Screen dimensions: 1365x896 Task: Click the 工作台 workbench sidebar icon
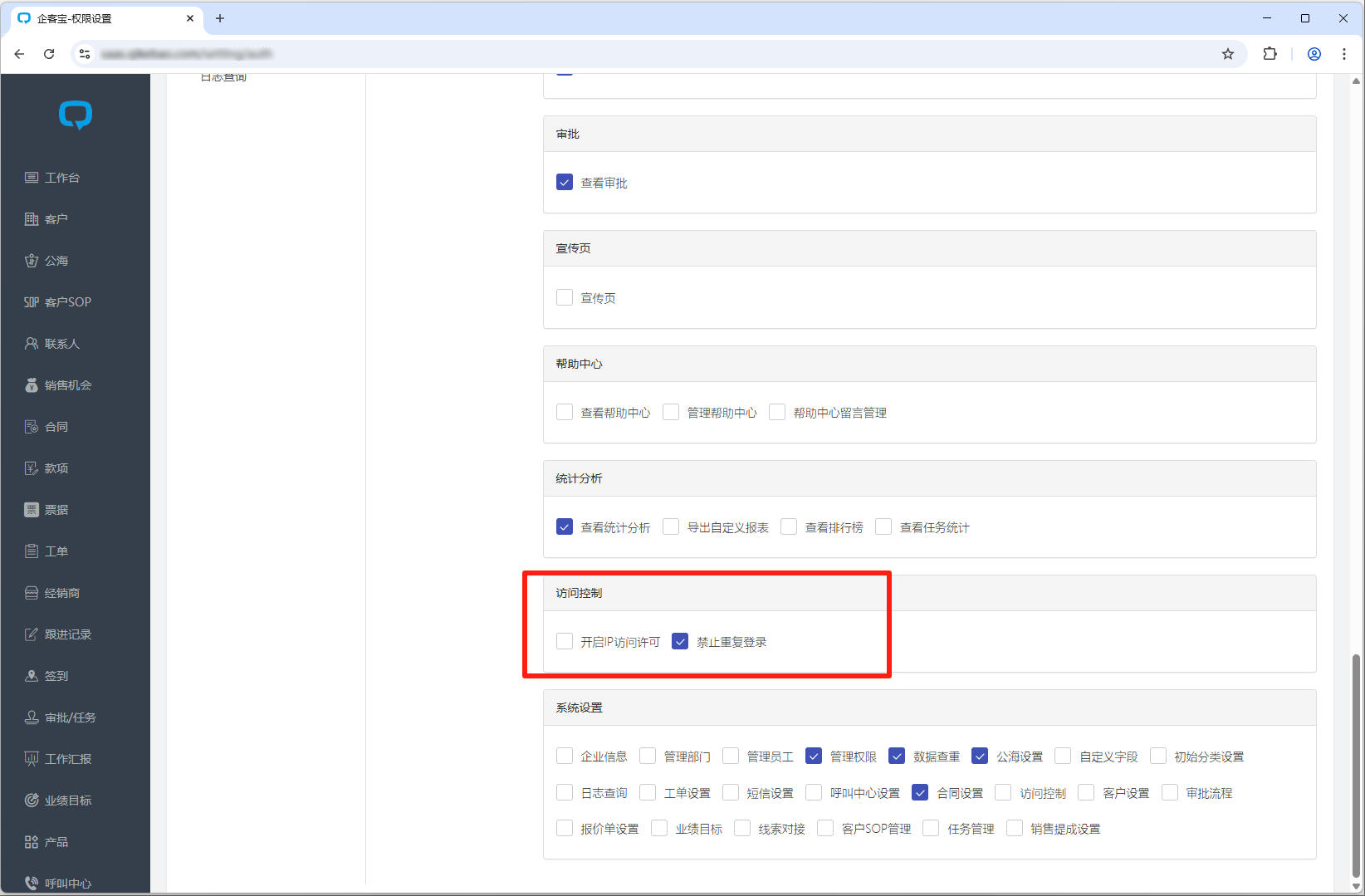tap(32, 178)
